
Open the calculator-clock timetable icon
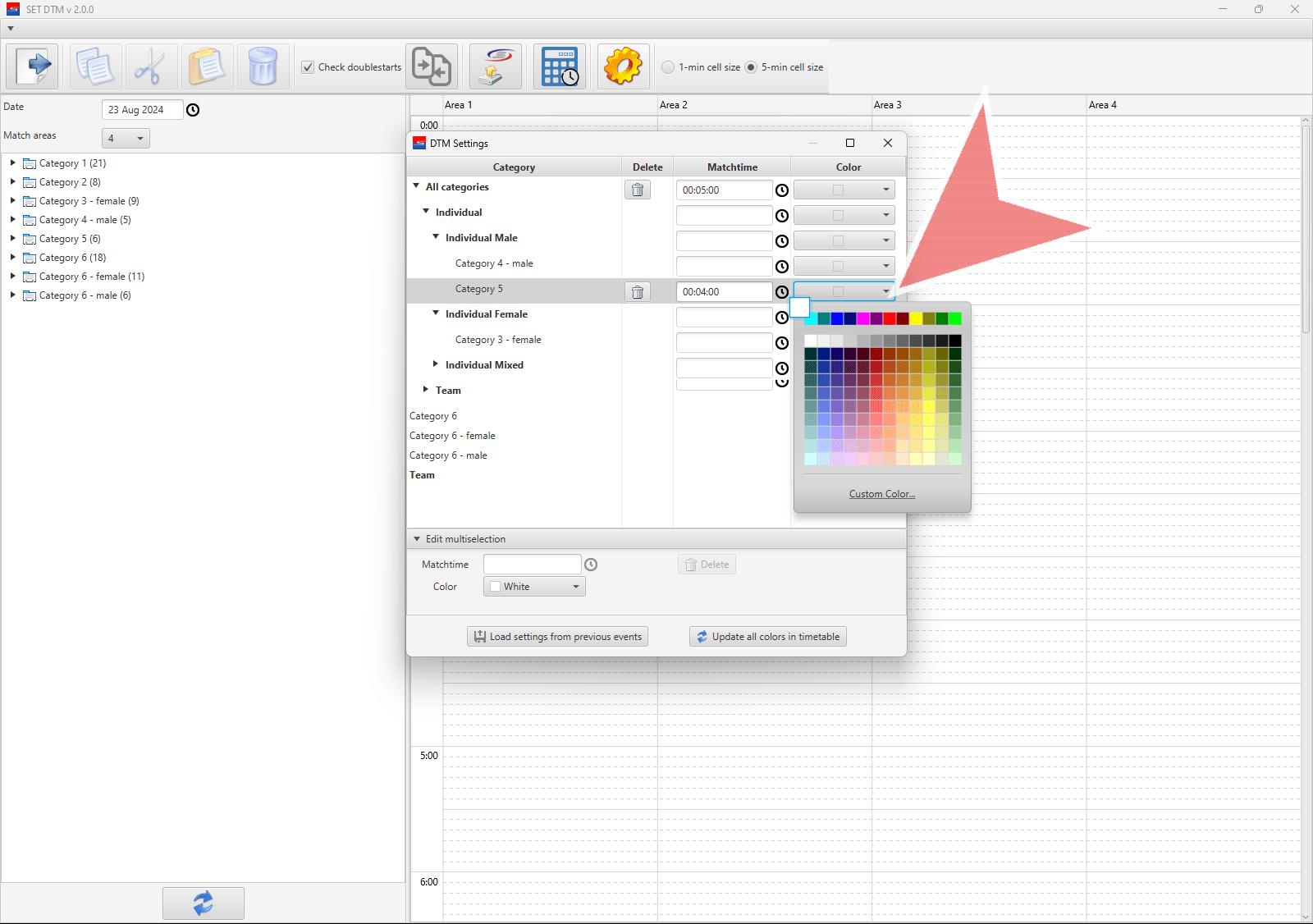560,66
